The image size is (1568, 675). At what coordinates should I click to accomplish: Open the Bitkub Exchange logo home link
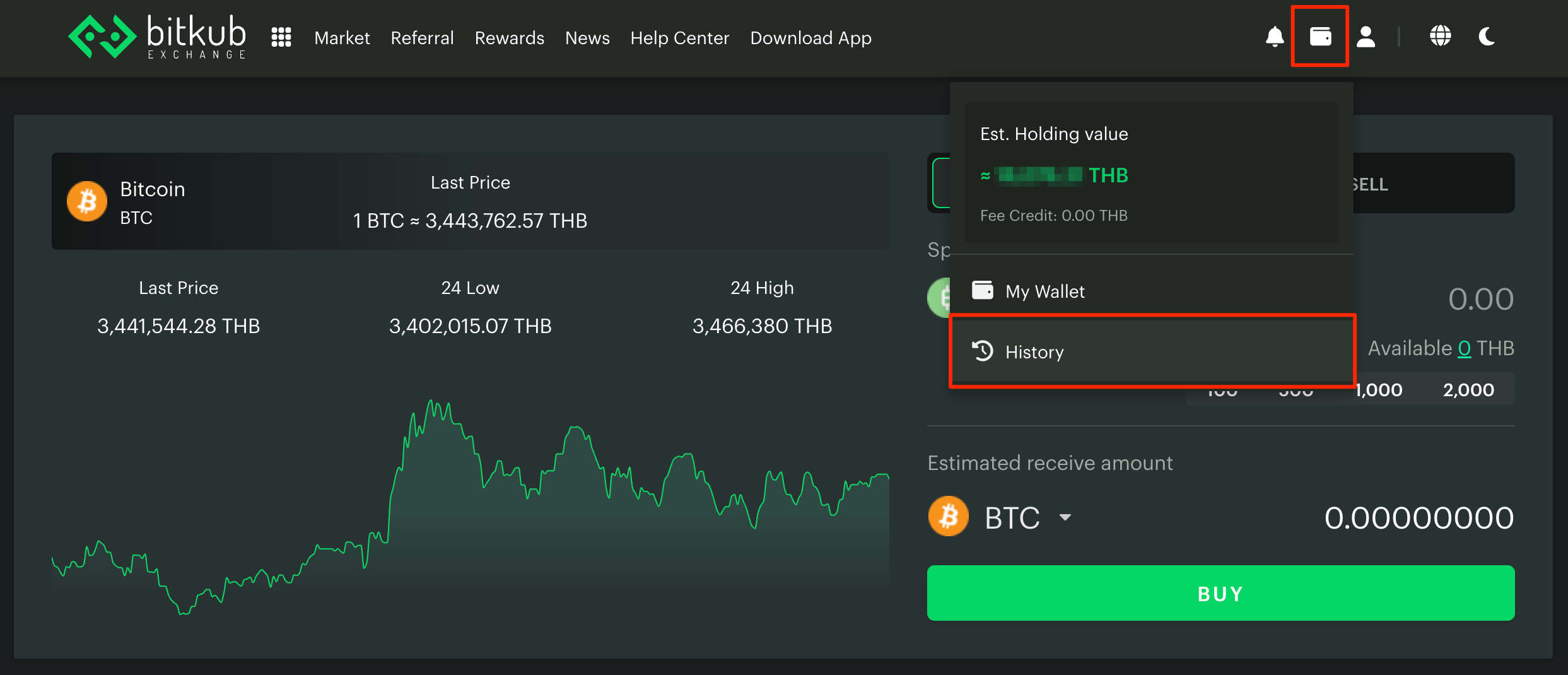point(157,37)
